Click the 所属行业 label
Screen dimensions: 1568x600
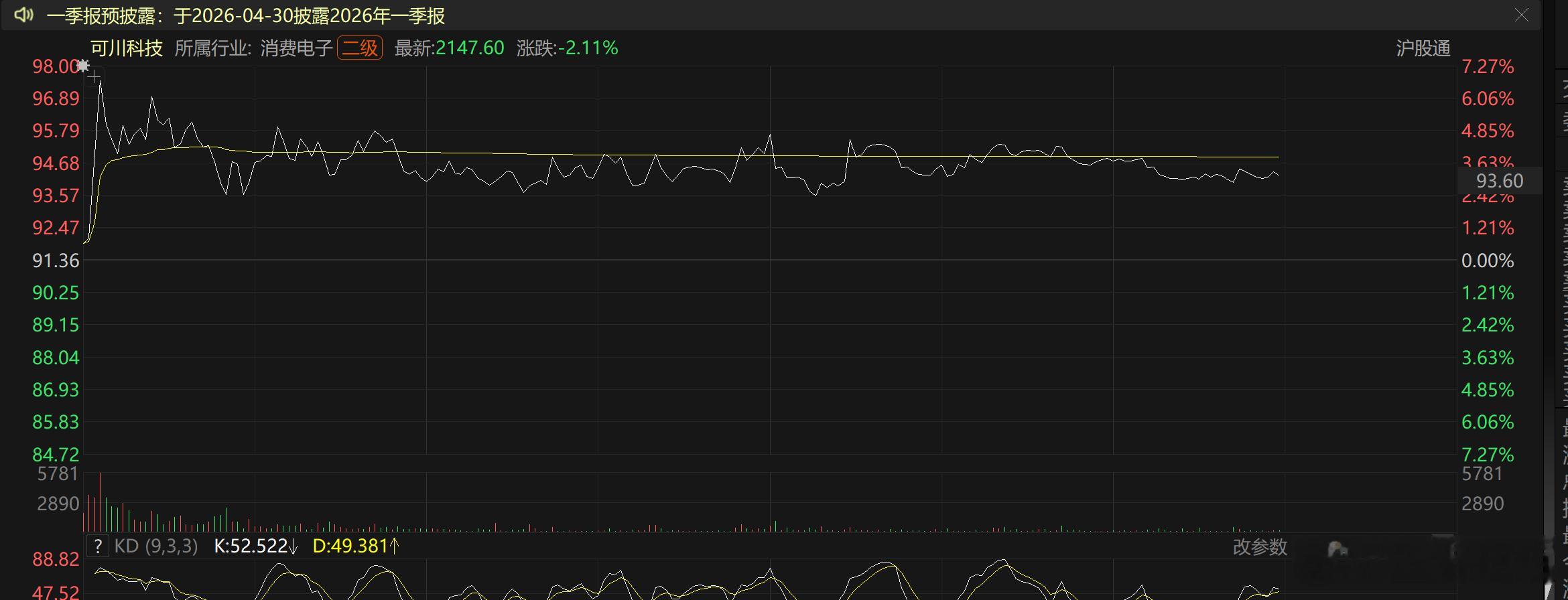click(x=212, y=48)
